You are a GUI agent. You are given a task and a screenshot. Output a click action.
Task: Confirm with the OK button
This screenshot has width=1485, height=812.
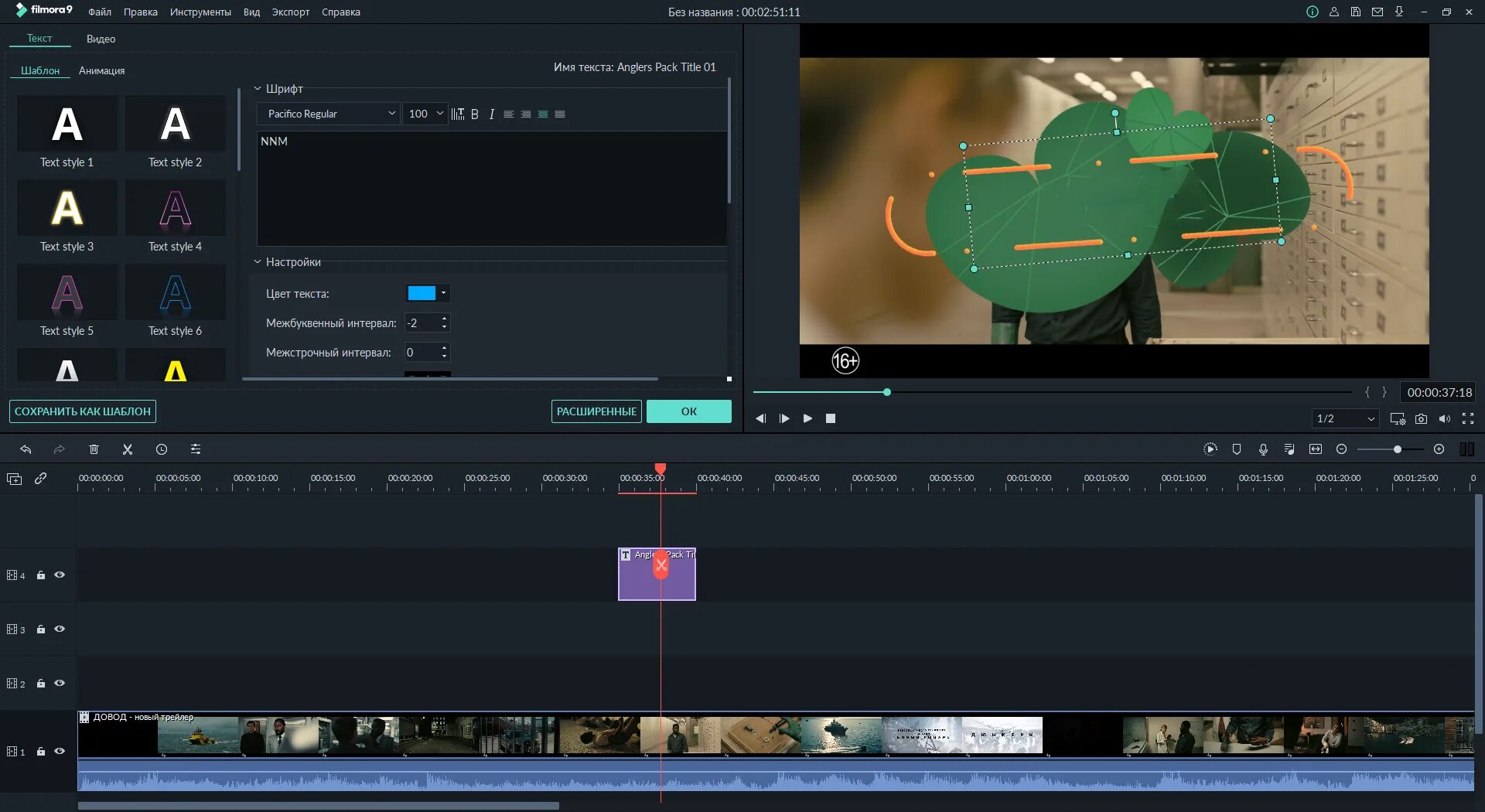[689, 411]
